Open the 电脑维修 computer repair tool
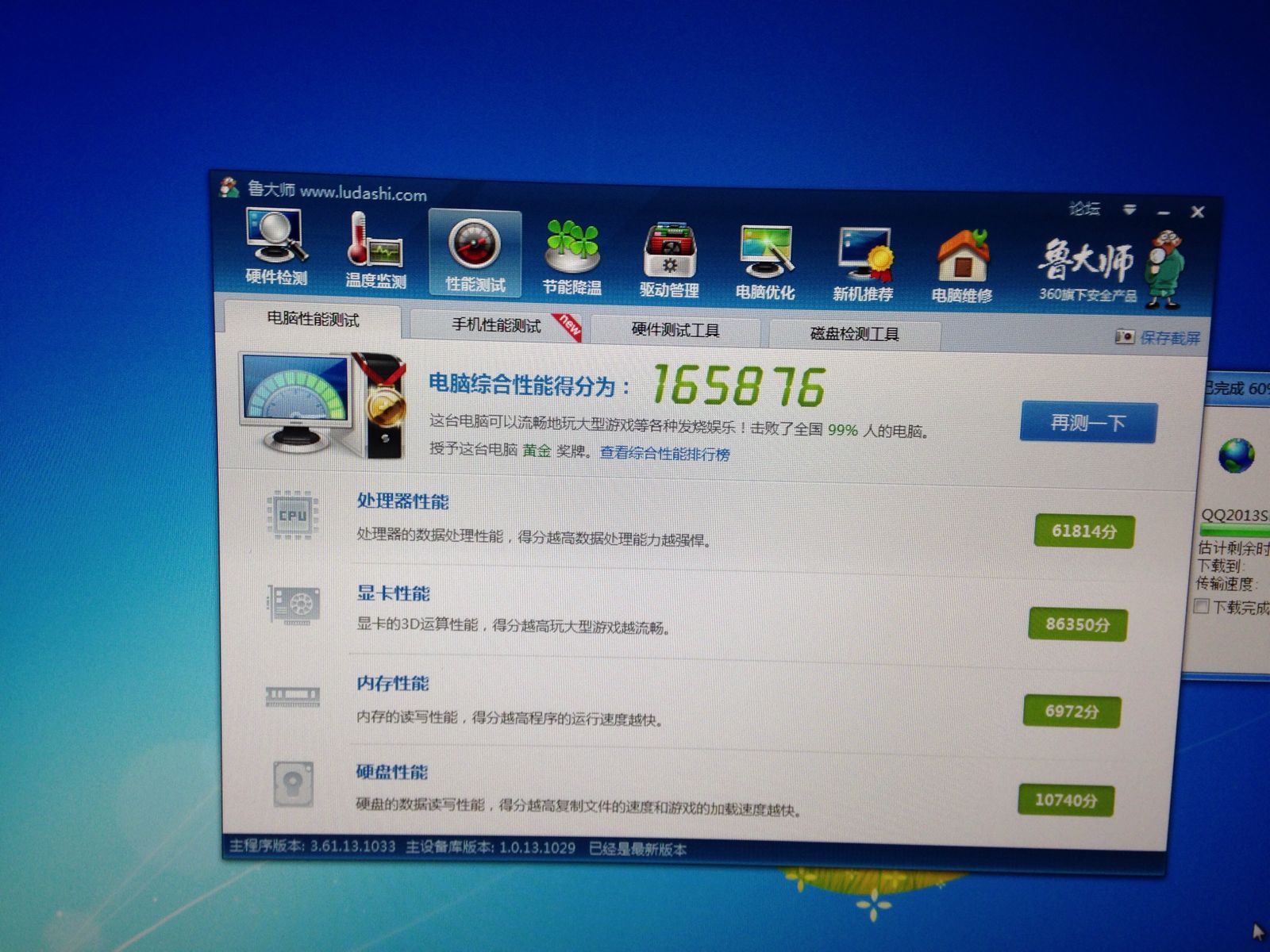1270x952 pixels. point(962,268)
